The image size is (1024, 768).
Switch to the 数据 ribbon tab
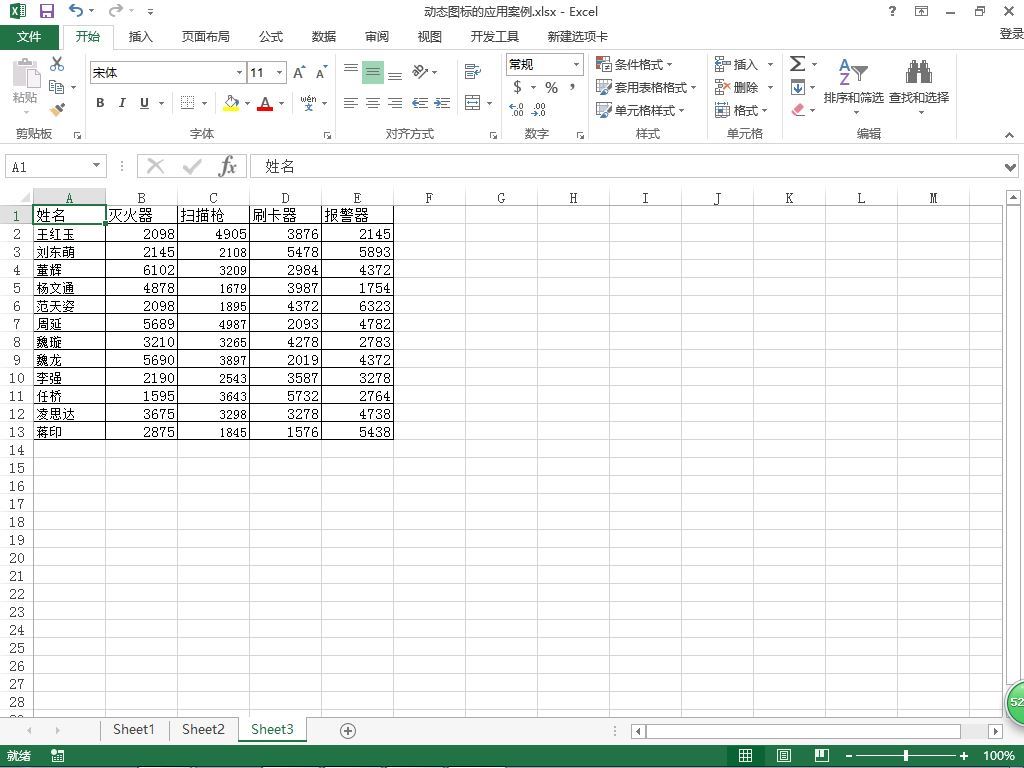click(x=323, y=37)
